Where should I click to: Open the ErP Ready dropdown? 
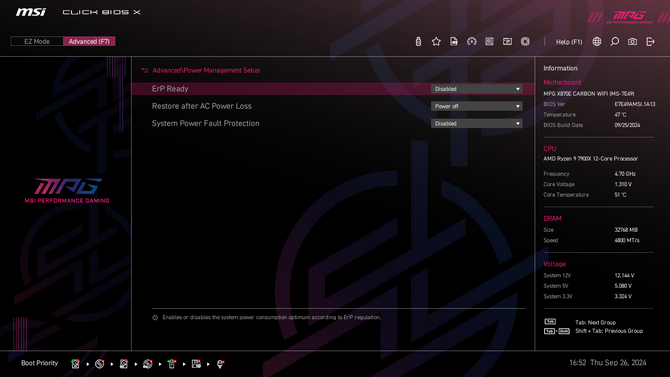476,89
